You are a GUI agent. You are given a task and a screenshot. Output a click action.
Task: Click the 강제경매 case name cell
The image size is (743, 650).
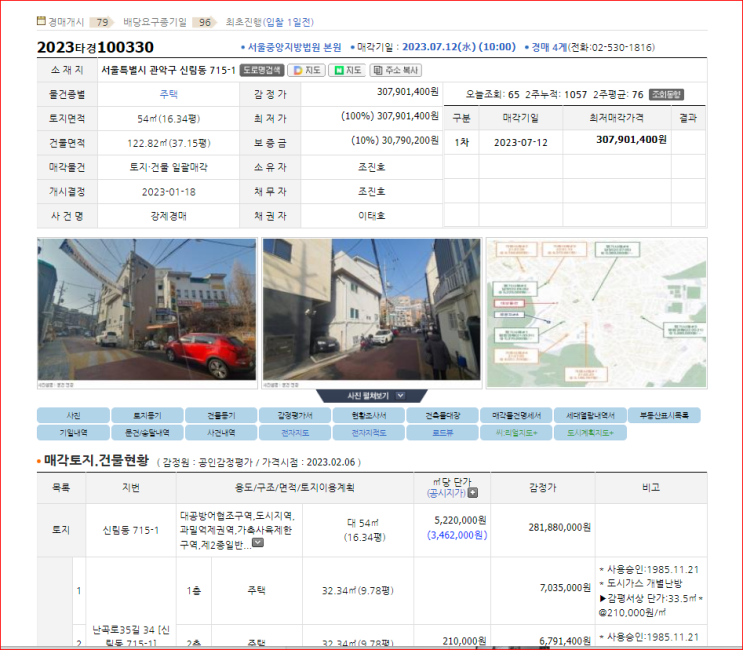[169, 216]
